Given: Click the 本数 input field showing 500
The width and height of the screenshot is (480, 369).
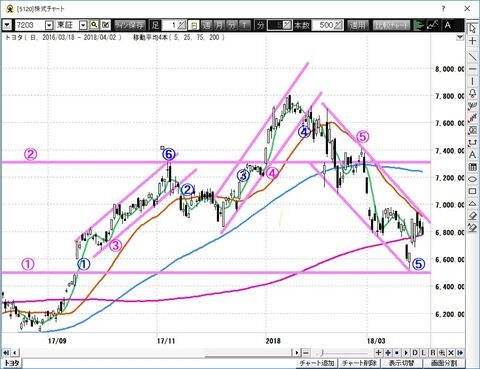Looking at the screenshot, I should tap(323, 25).
